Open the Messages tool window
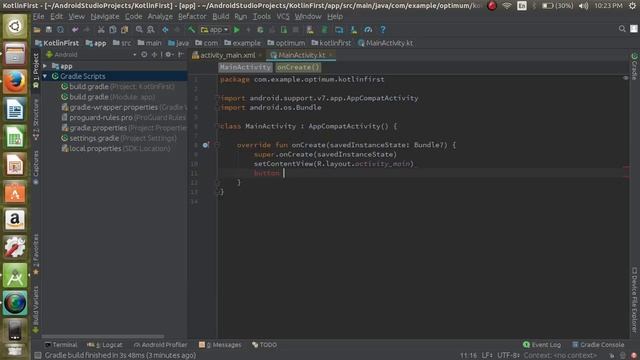The width and height of the screenshot is (640, 360). click(x=220, y=345)
